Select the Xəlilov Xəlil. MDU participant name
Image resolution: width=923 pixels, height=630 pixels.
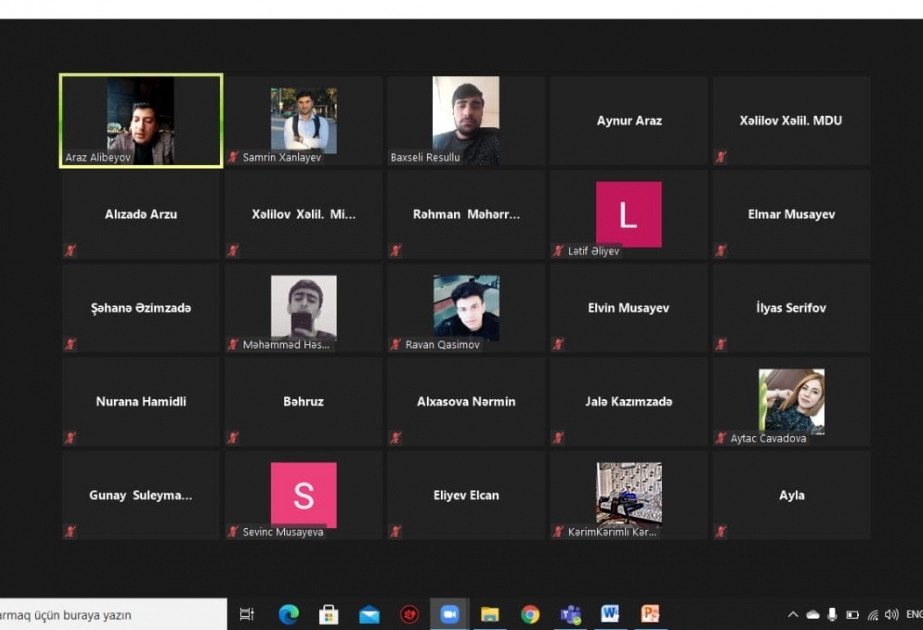791,121
